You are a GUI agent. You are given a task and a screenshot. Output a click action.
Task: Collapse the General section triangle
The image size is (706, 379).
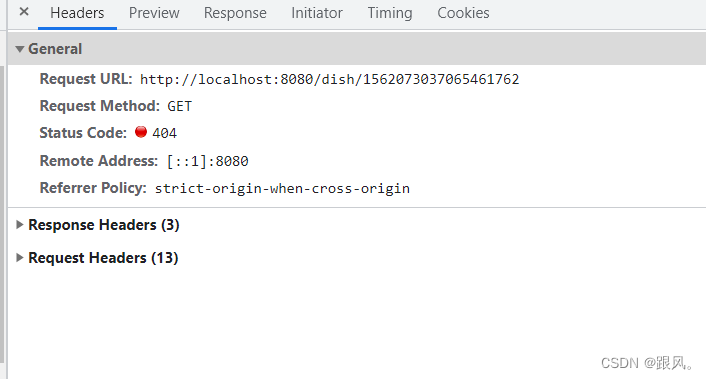[x=19, y=49]
